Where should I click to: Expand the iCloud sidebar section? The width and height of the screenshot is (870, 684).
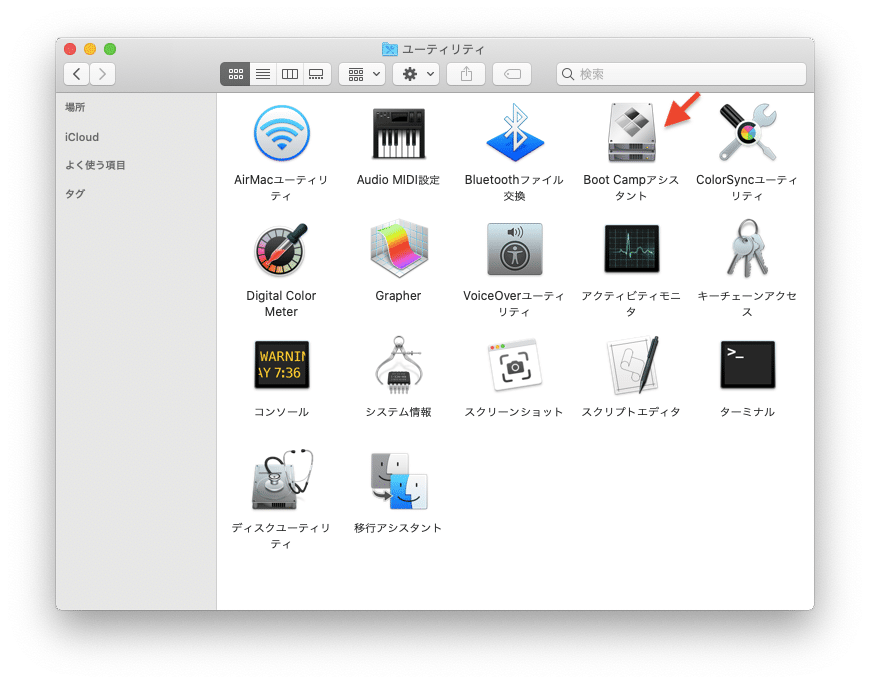[82, 137]
